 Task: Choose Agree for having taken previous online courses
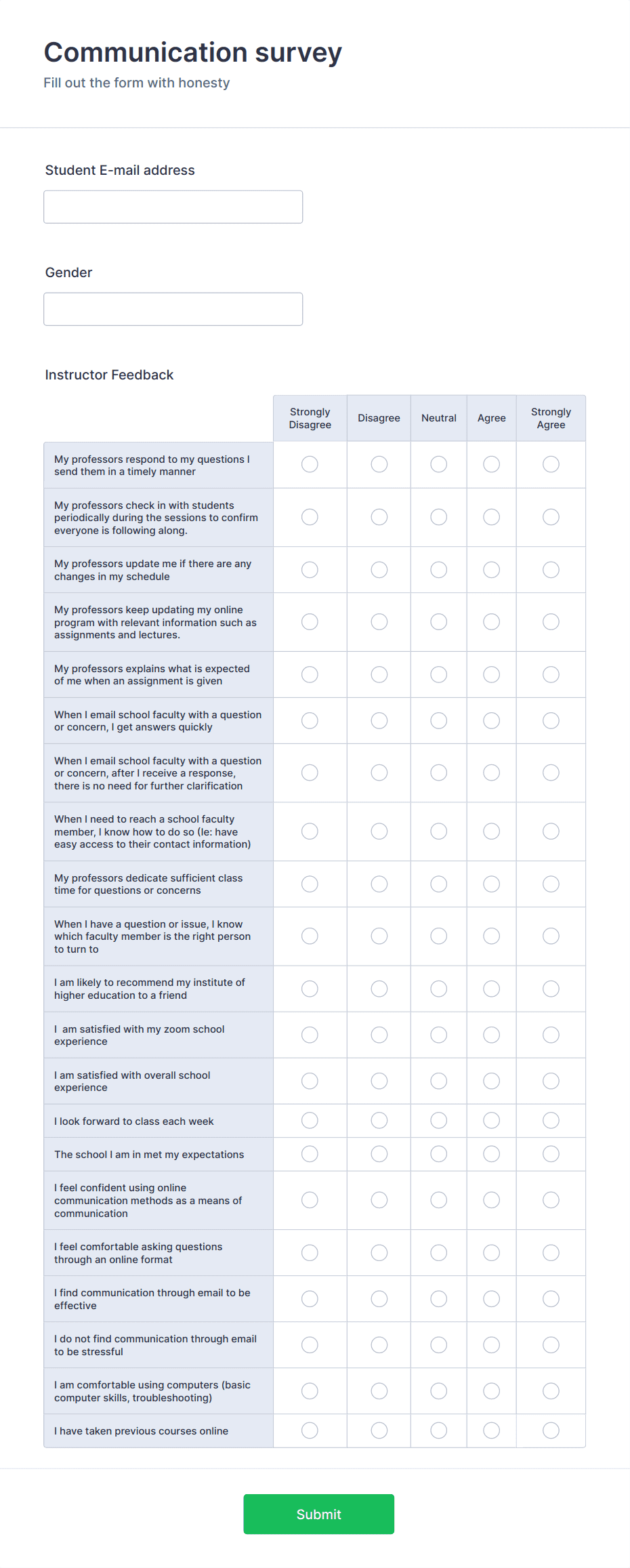tap(491, 1430)
